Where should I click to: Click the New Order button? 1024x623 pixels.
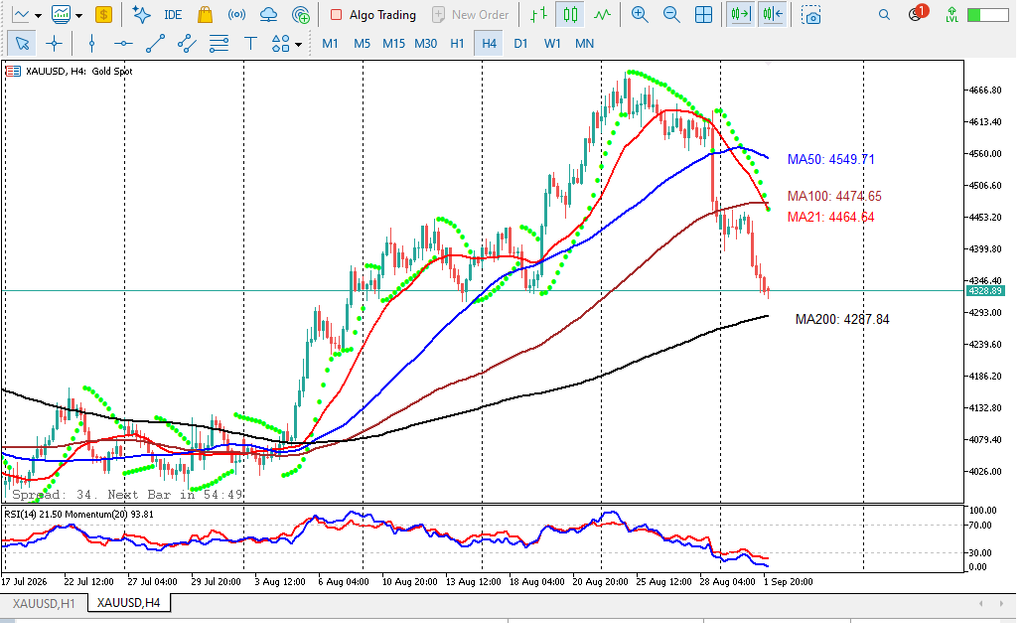point(471,14)
